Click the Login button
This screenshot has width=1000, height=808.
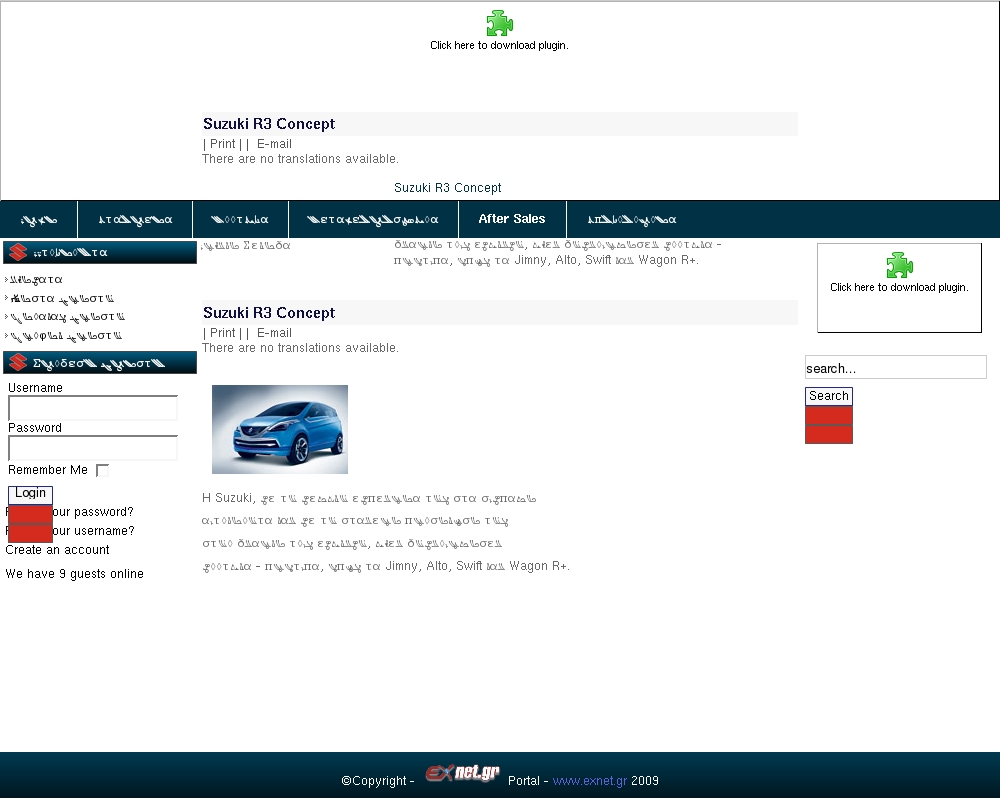30,494
